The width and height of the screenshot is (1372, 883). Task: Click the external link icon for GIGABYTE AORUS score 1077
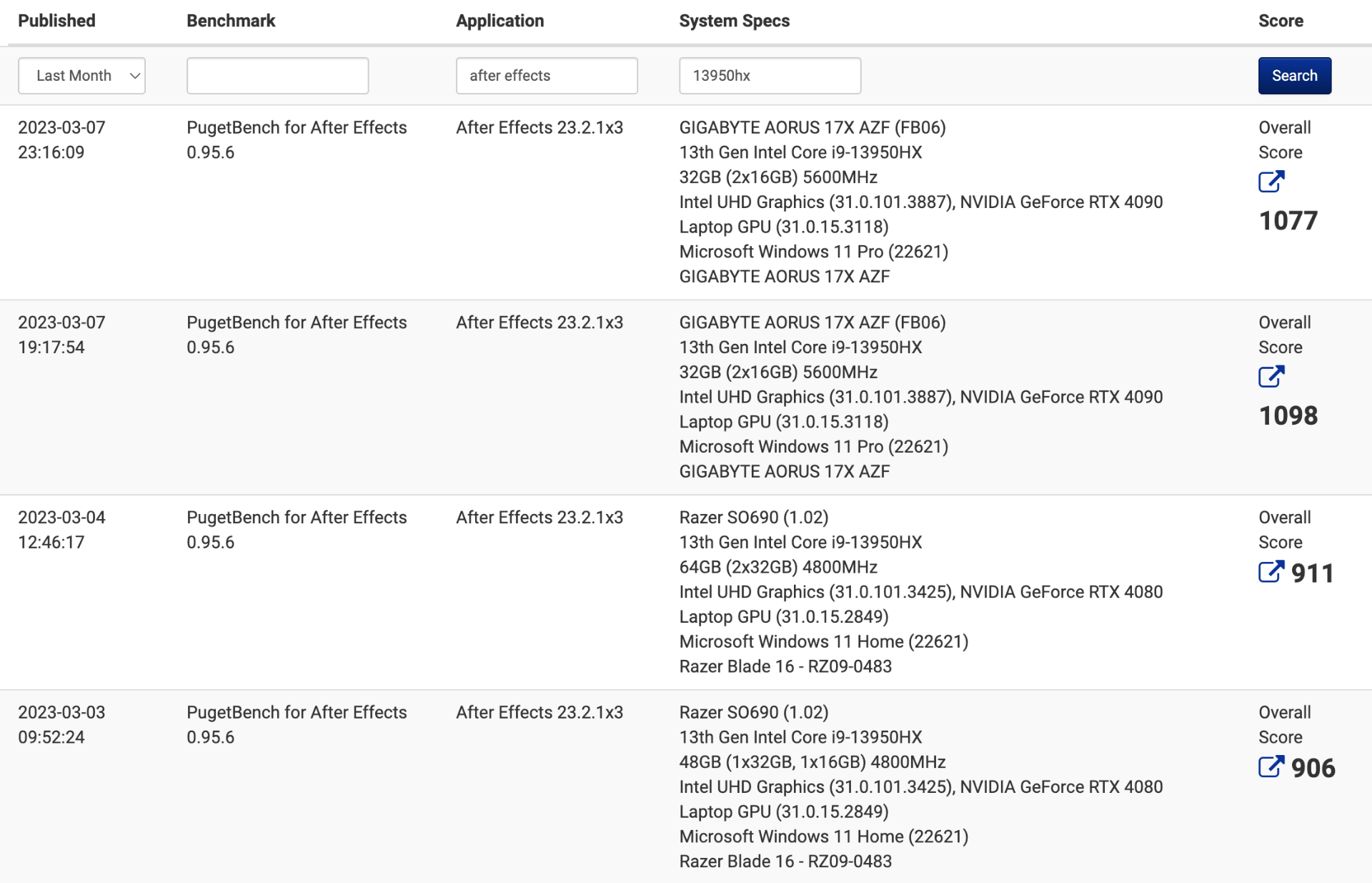1271,183
